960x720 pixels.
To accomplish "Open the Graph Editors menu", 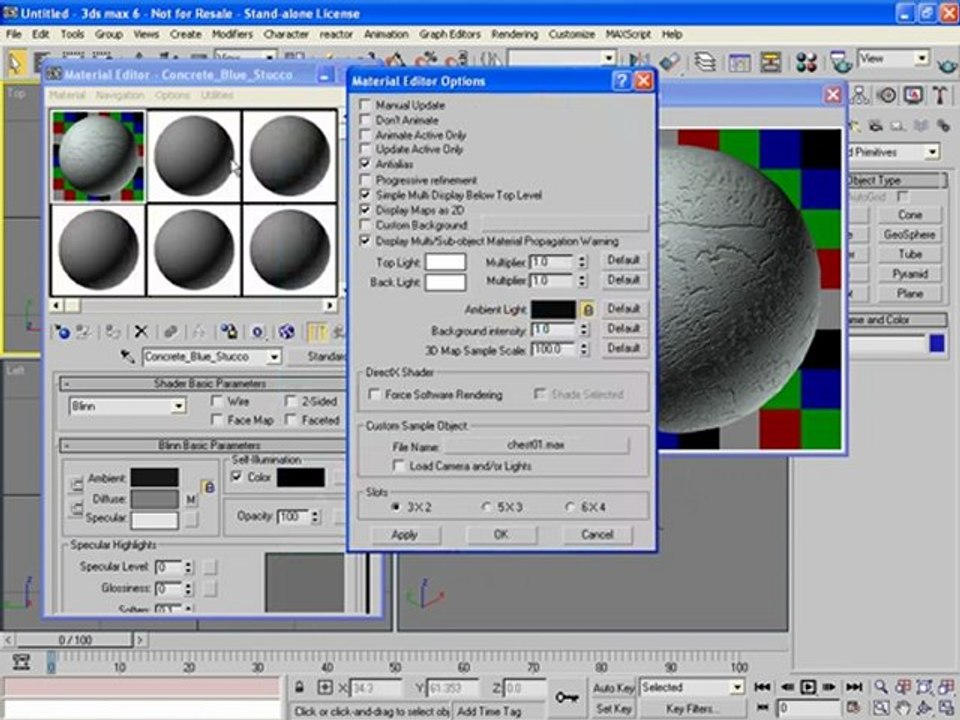I will coord(449,34).
